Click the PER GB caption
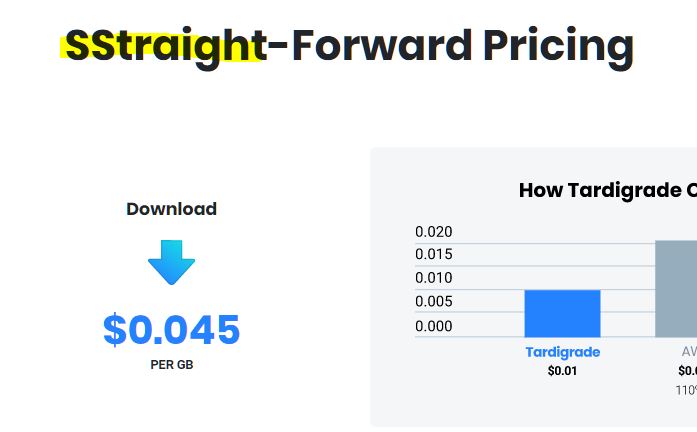Screen dimensions: 697x432 [171, 365]
